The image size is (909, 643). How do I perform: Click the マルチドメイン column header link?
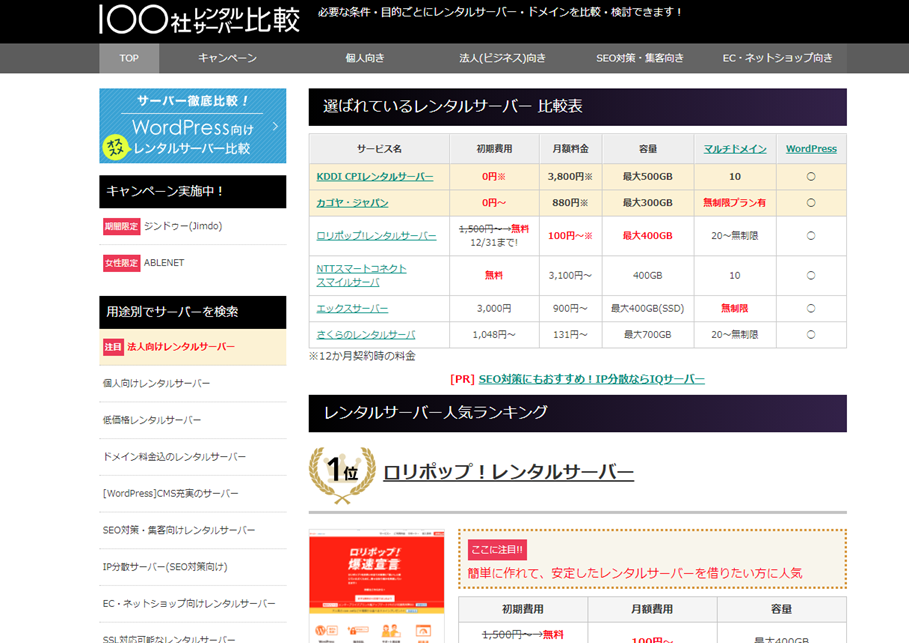coord(735,149)
